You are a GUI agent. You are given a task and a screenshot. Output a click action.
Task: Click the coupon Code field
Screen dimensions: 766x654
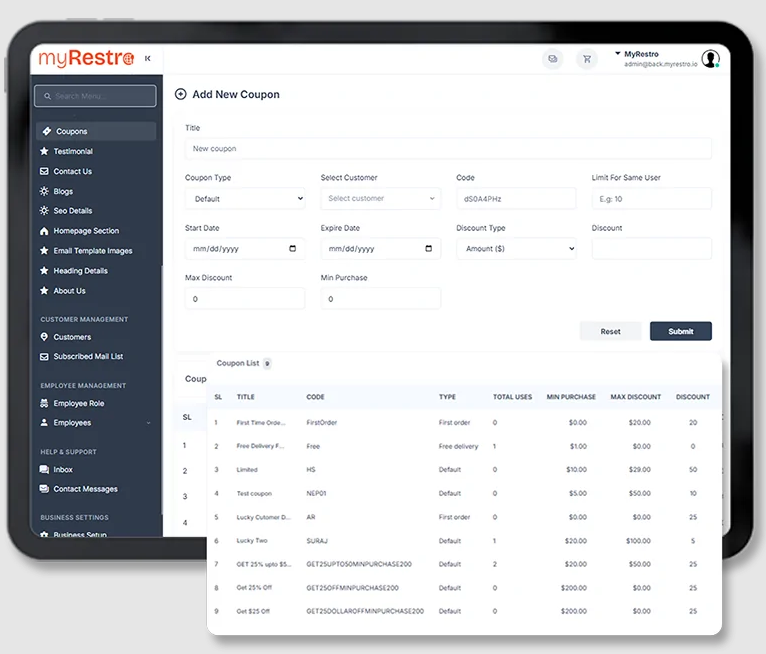coord(516,199)
